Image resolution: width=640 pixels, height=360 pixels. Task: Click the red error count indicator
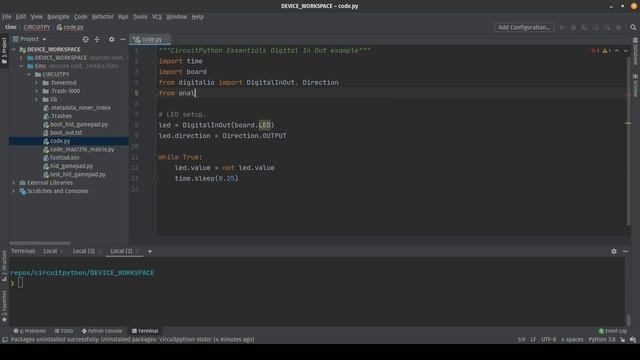click(595, 51)
